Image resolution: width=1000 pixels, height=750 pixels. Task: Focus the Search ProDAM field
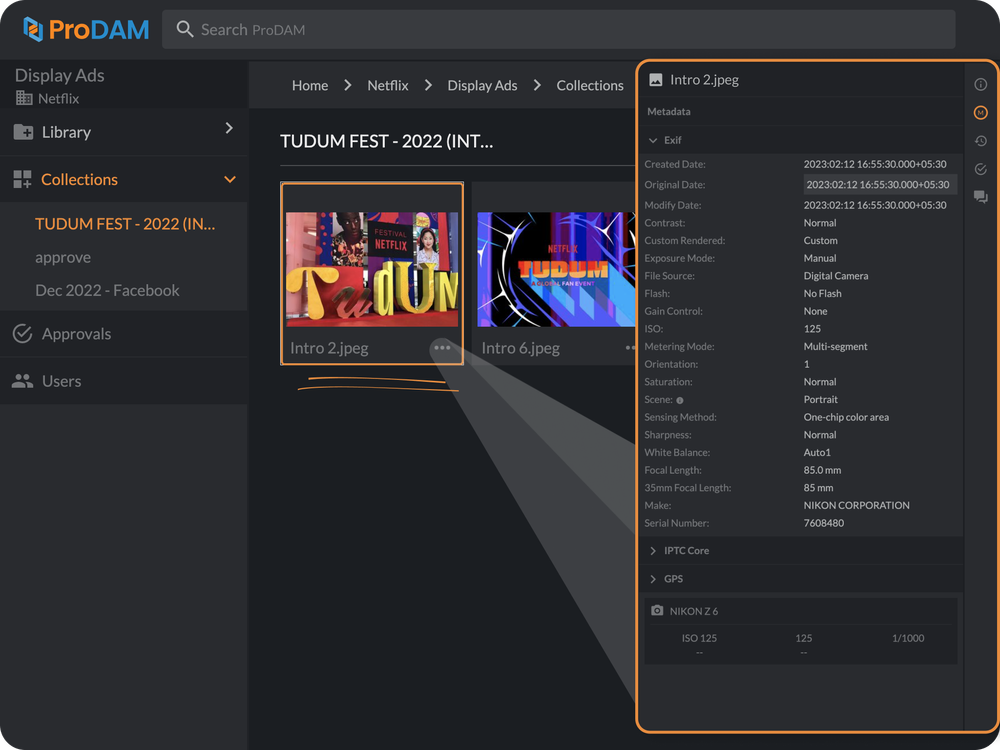(558, 29)
